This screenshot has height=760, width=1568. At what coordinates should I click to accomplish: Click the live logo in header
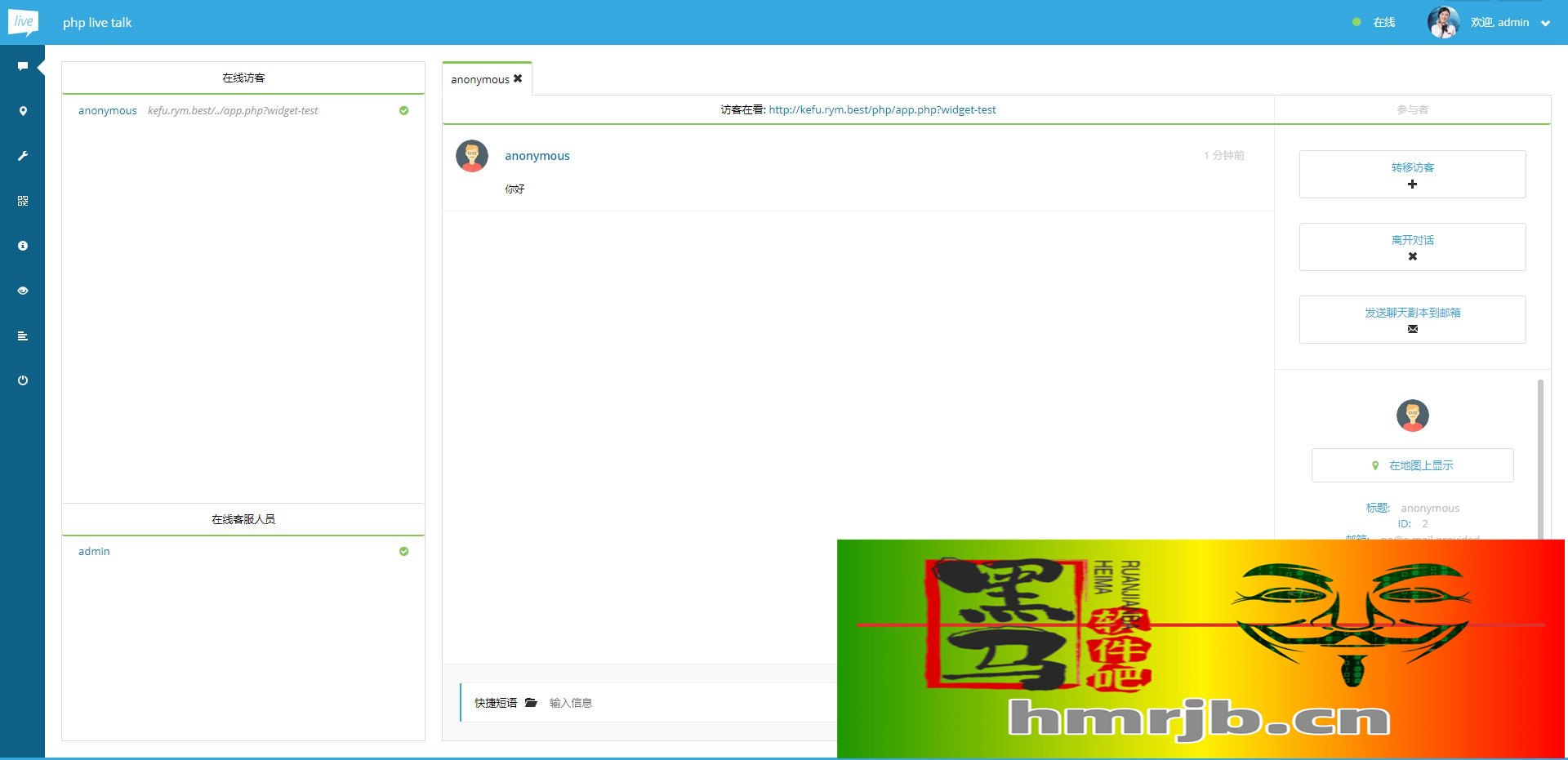[x=23, y=22]
